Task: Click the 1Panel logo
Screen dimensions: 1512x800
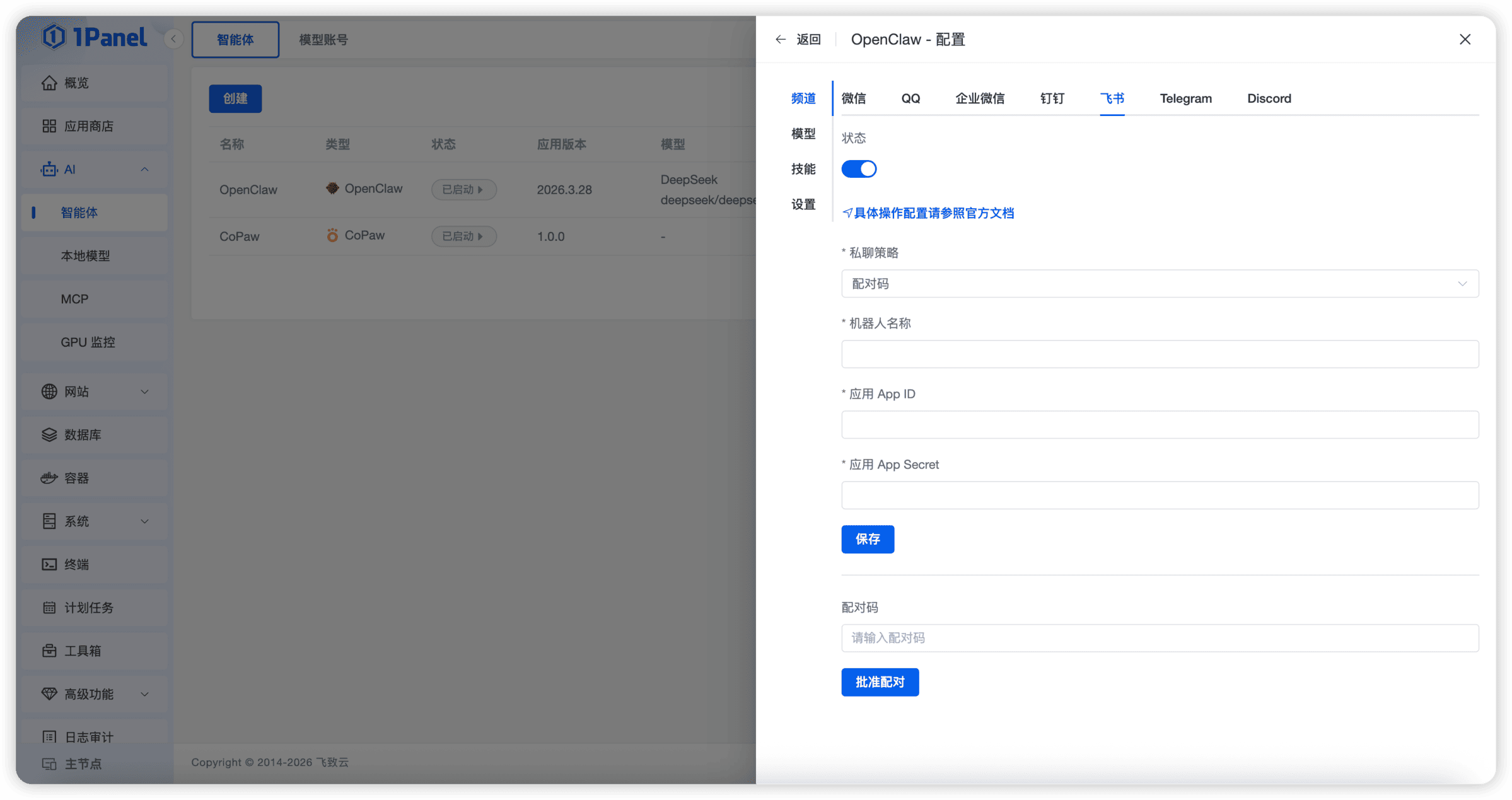Action: coord(95,37)
